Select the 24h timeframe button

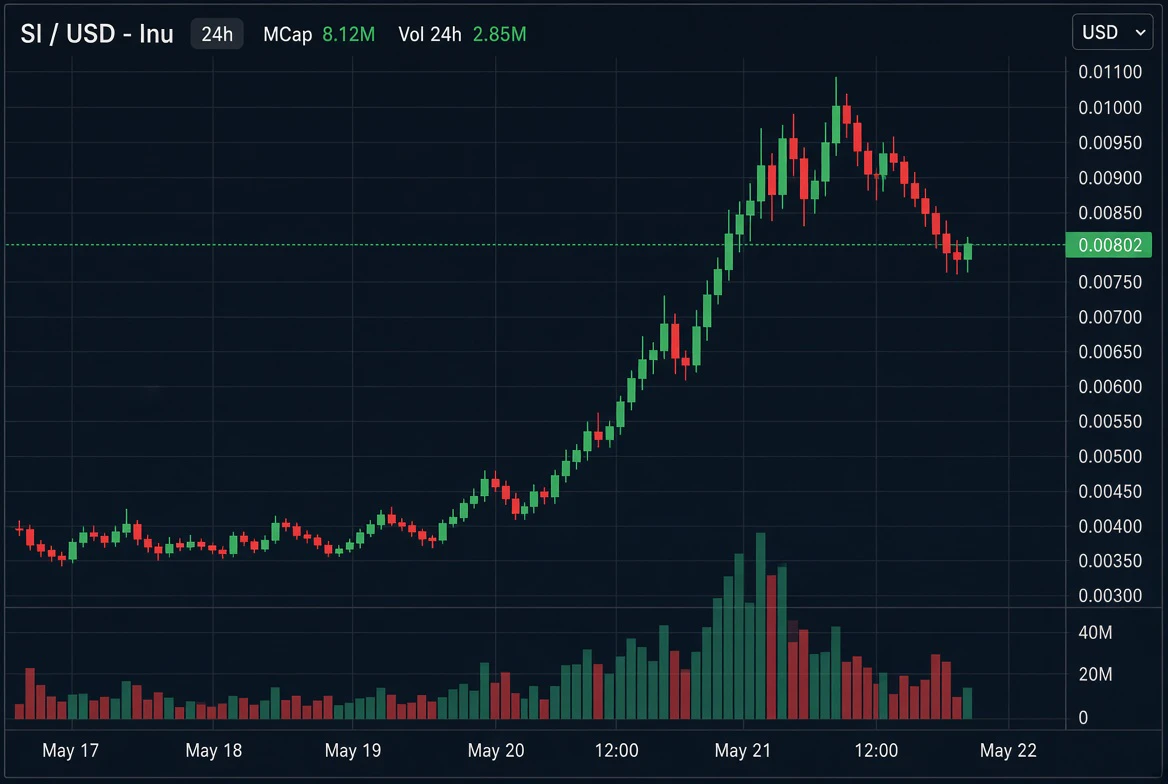click(x=217, y=34)
